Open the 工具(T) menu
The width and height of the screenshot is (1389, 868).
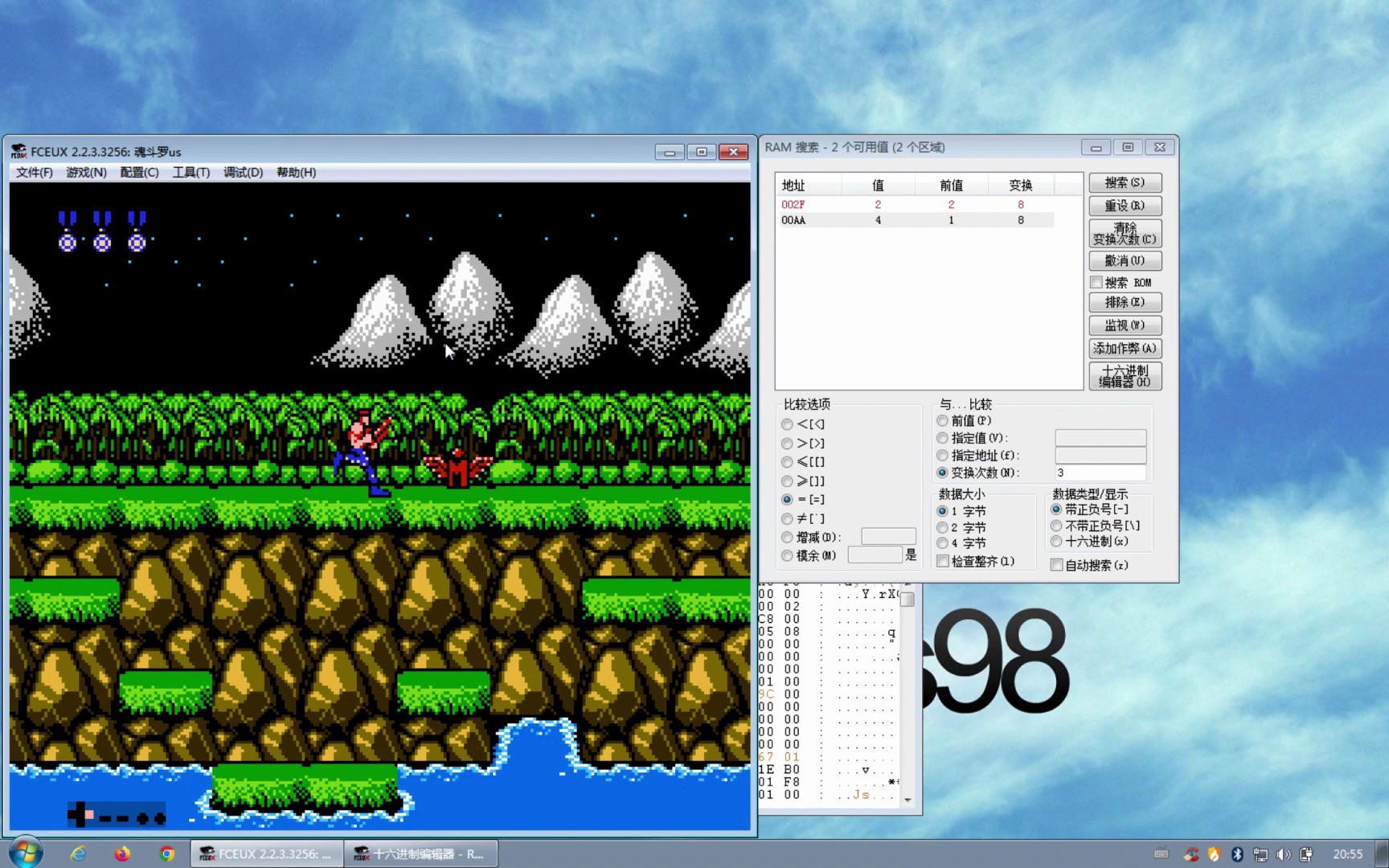191,172
